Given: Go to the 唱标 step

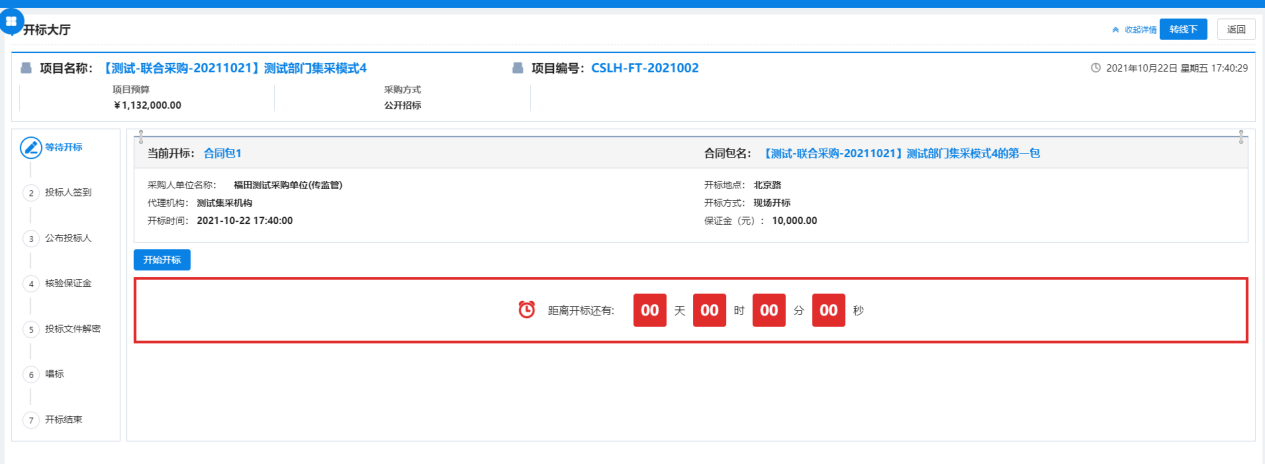Looking at the screenshot, I should coord(55,374).
